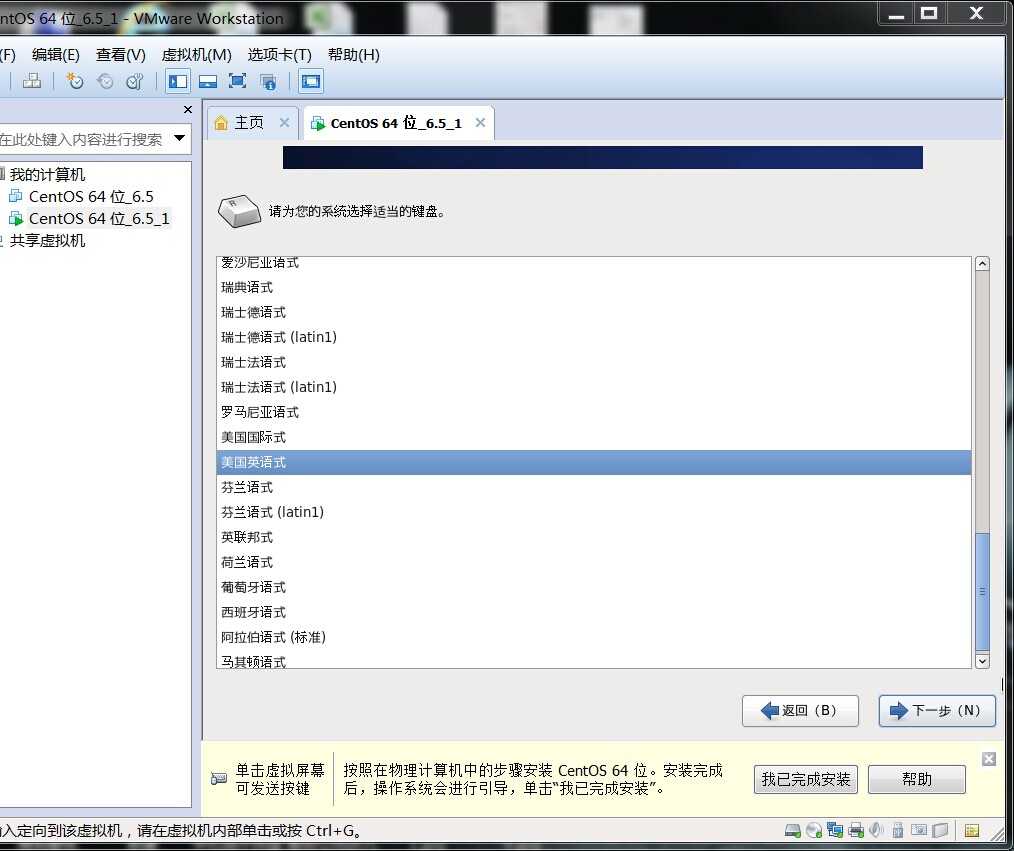Select 阿拉伯语式 (标准) keyboard layout
1014x851 pixels.
tap(594, 637)
